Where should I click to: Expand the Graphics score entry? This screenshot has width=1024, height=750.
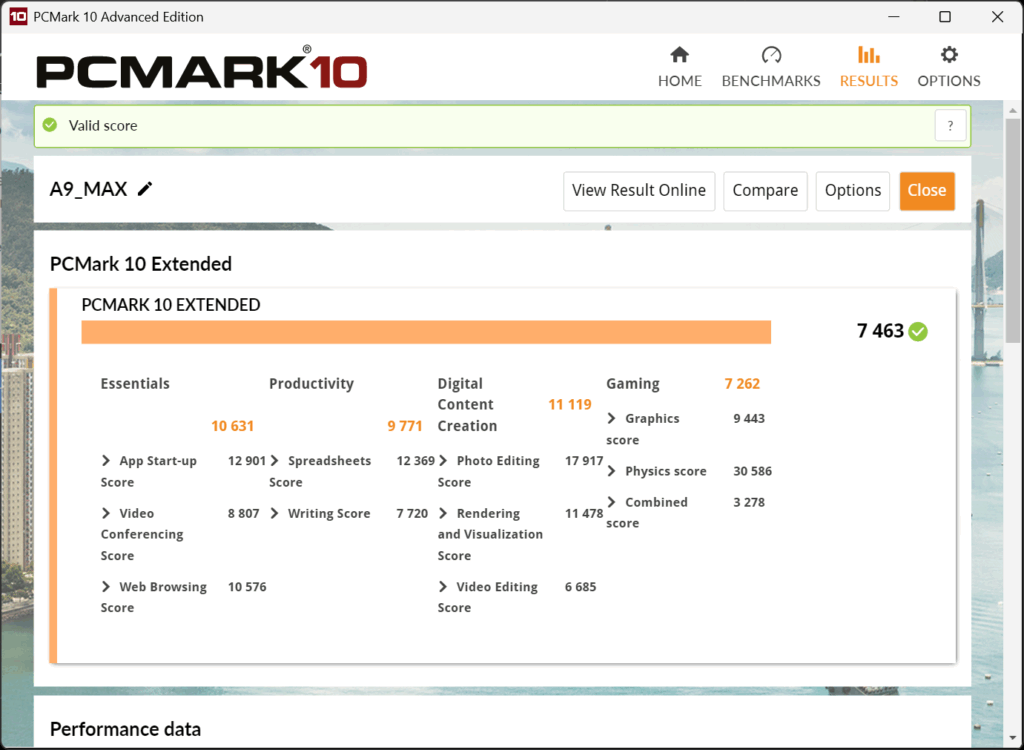click(612, 419)
